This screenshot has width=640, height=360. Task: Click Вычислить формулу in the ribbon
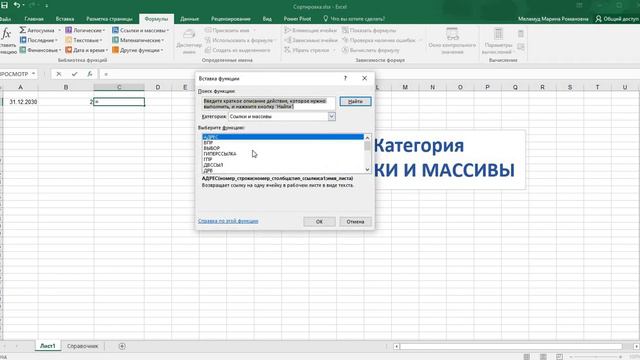click(370, 50)
